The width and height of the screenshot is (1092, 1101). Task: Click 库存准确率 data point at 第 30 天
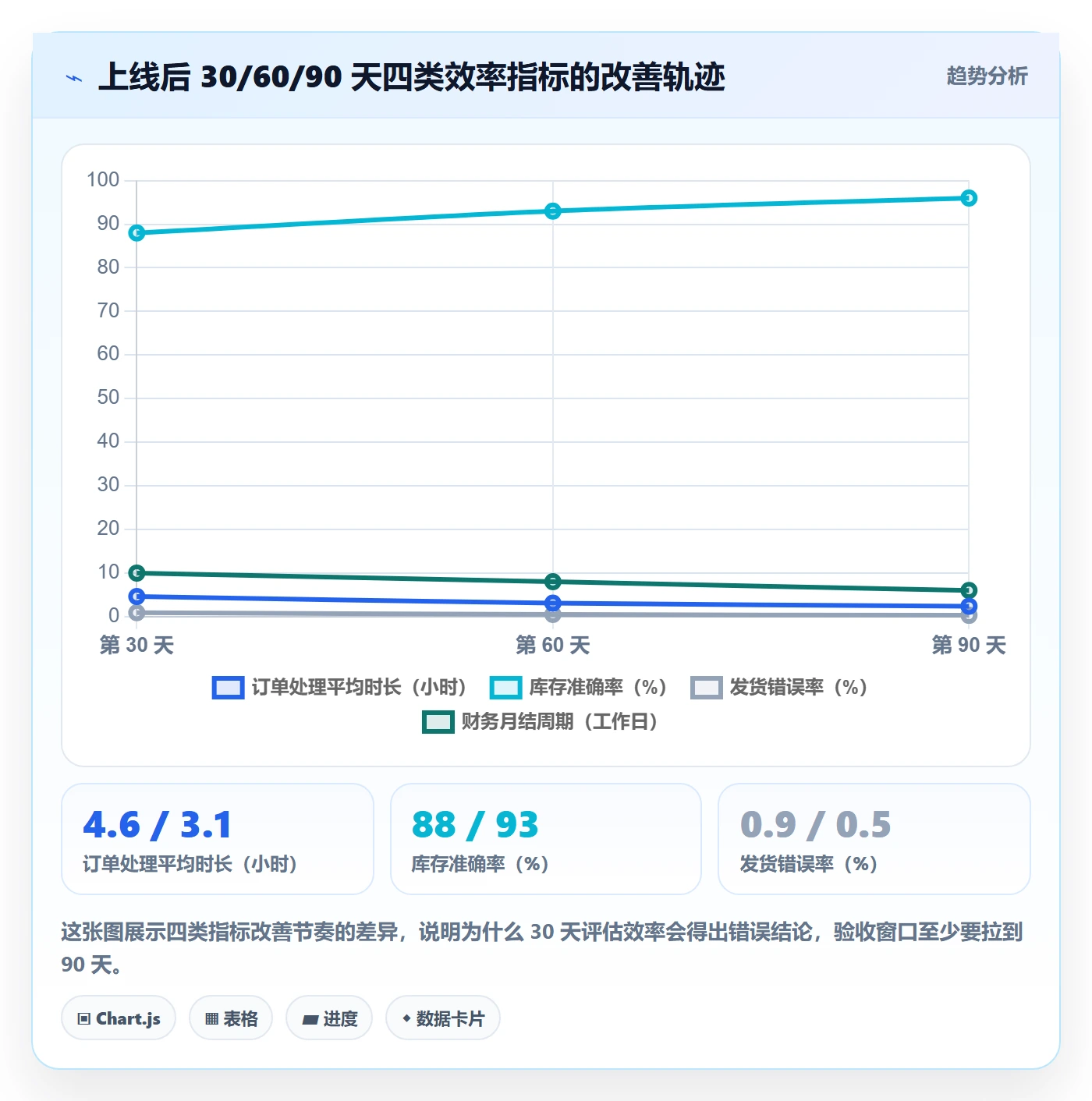pyautogui.click(x=136, y=233)
